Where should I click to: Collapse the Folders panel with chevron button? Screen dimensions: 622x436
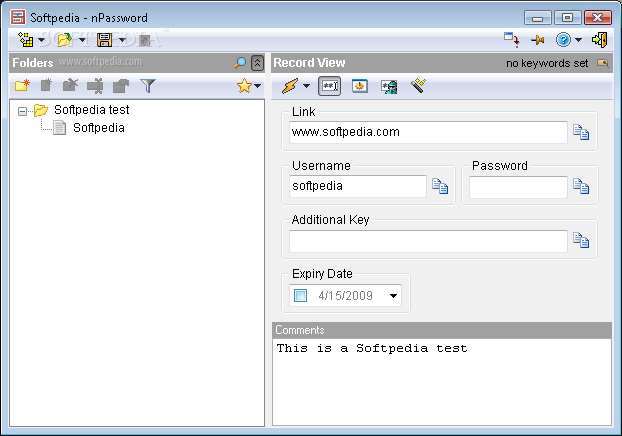[x=257, y=63]
